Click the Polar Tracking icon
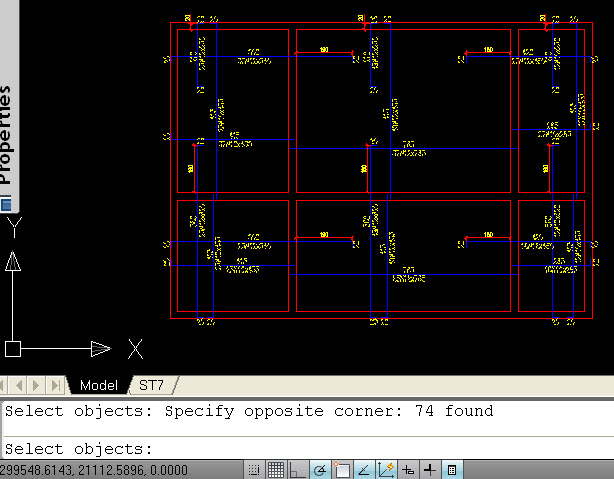 point(320,470)
